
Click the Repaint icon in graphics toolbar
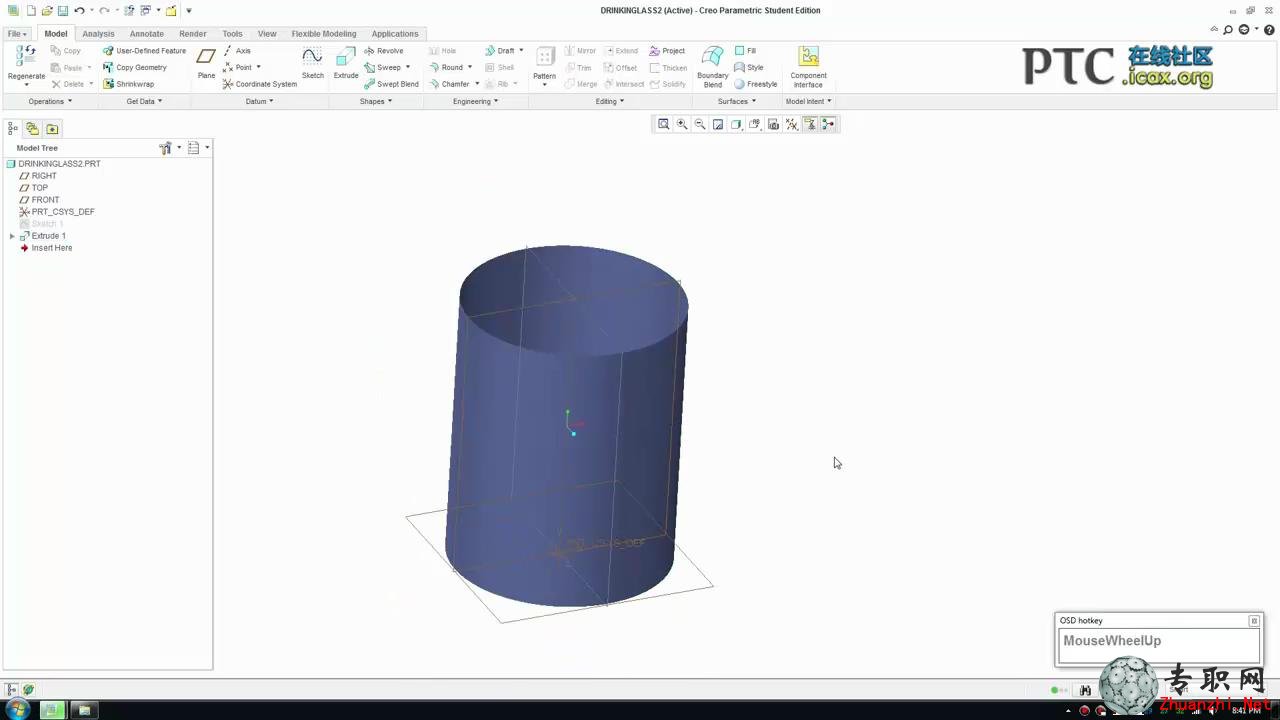pos(718,124)
